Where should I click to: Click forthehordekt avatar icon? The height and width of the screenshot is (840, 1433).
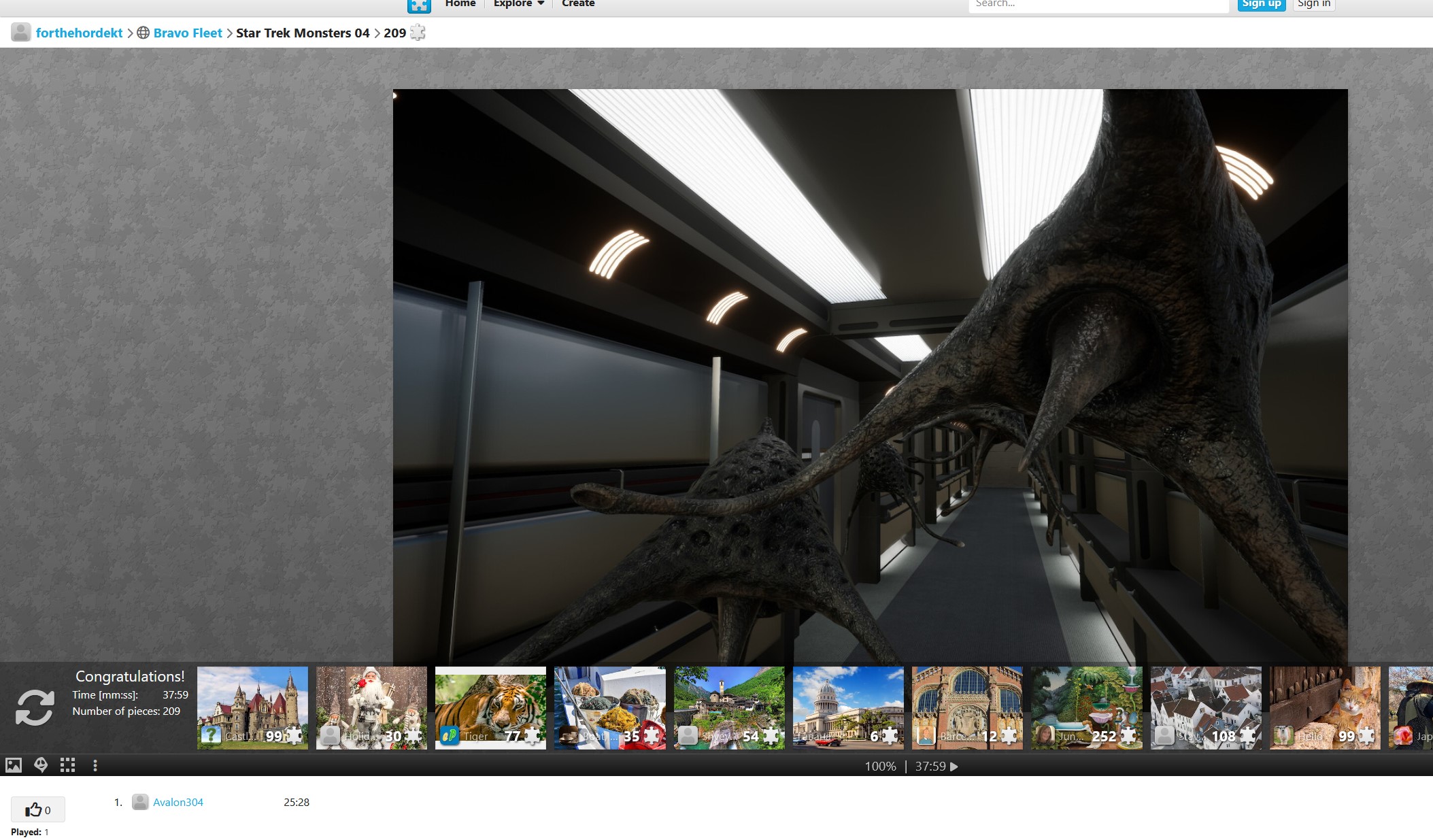[21, 33]
